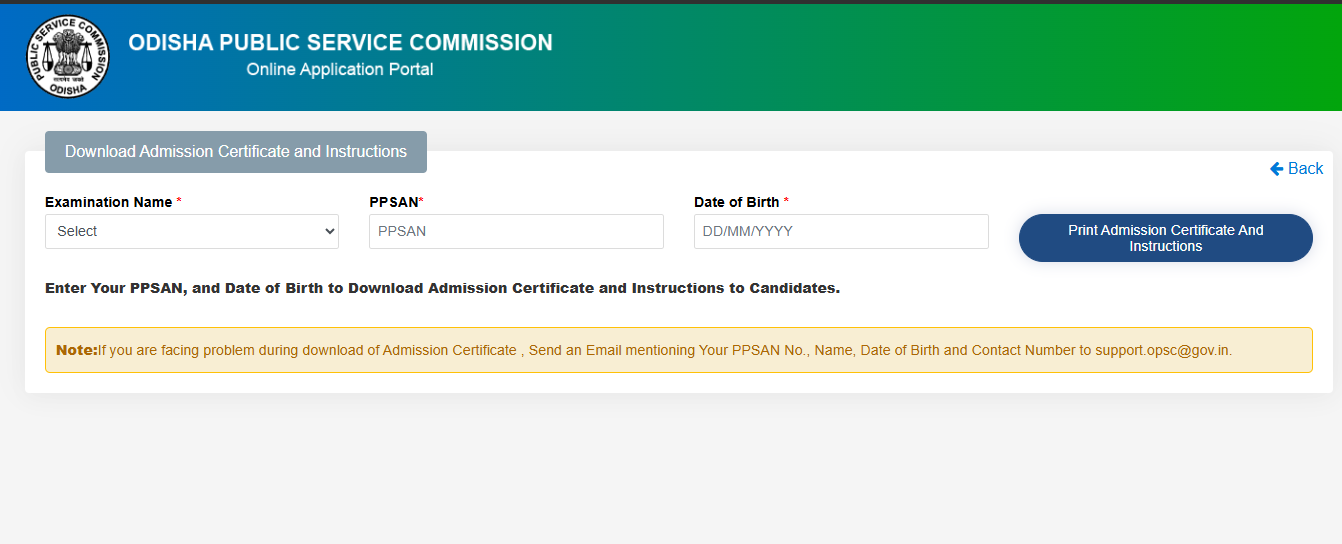Click the Date of Birth field label

(x=737, y=202)
